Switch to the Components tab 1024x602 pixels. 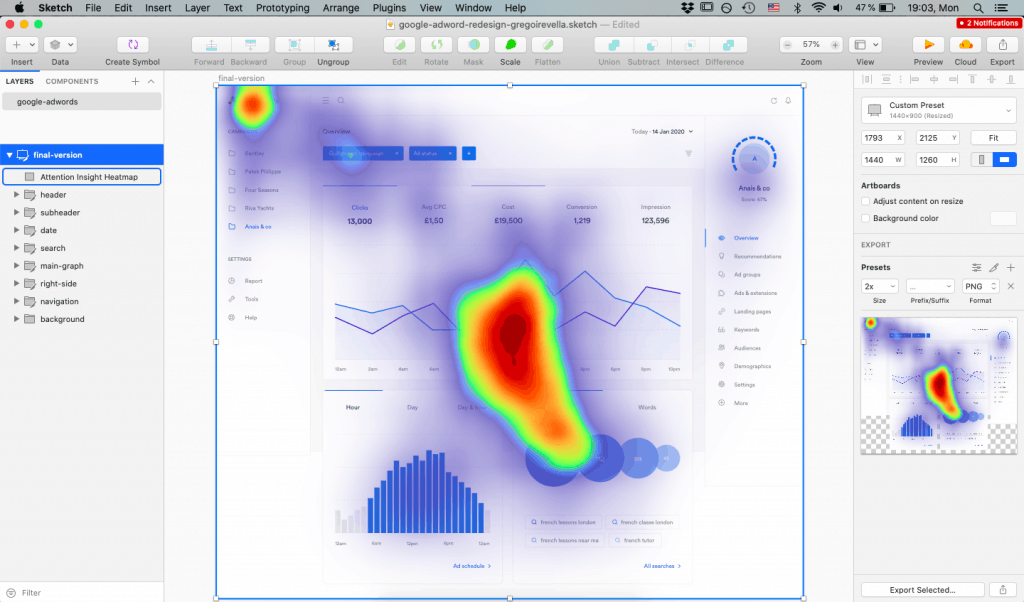(72, 82)
